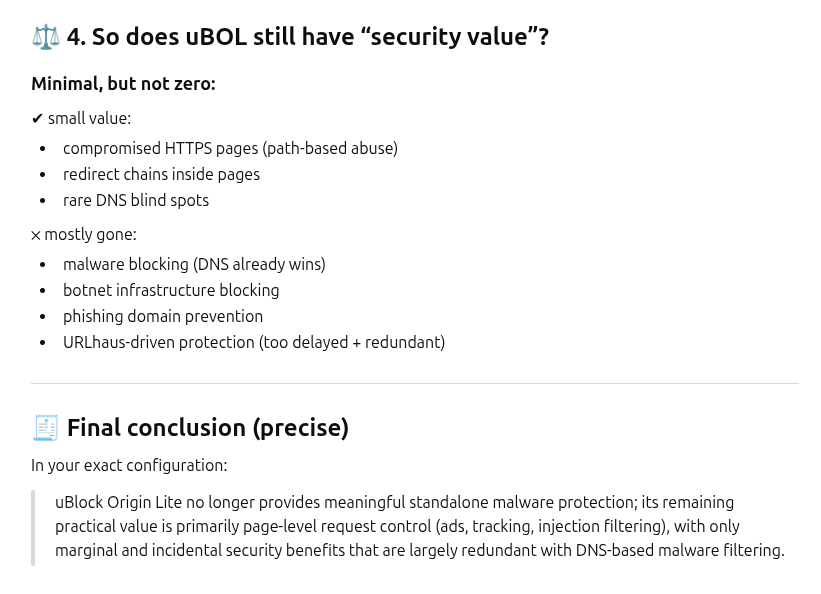821x594 pixels.
Task: Click the horizontal divider line between sections
Action: coord(415,383)
